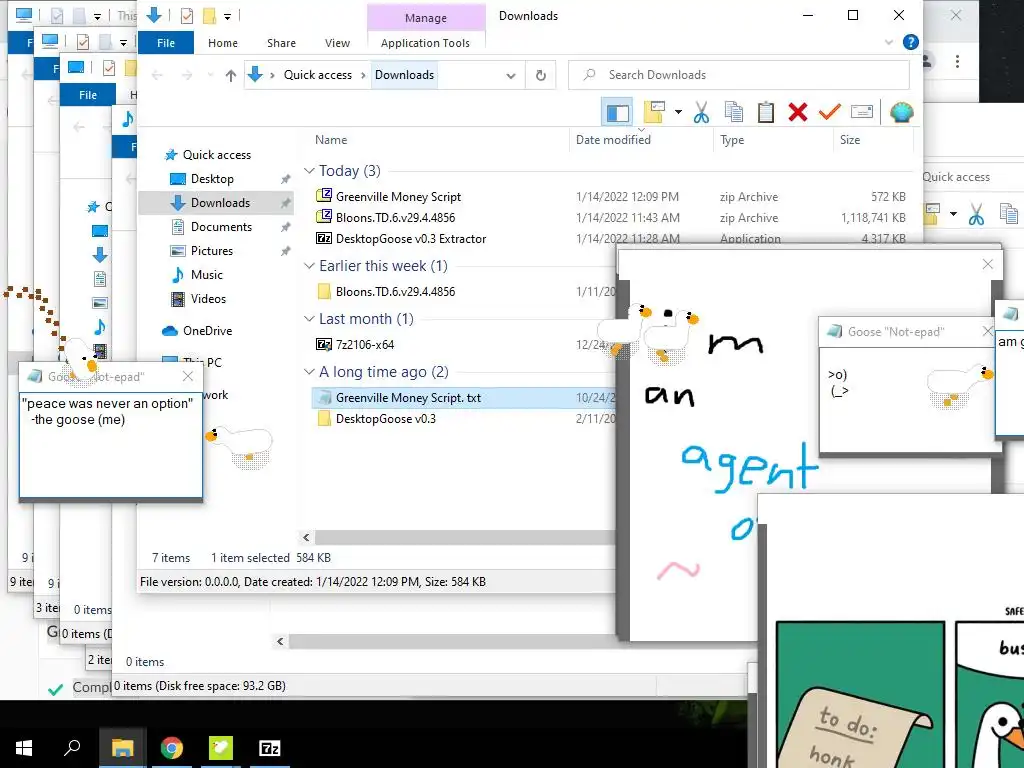Open the Folder Options toolbar icon
Viewport: 1024px width, 768px height.
click(x=655, y=112)
